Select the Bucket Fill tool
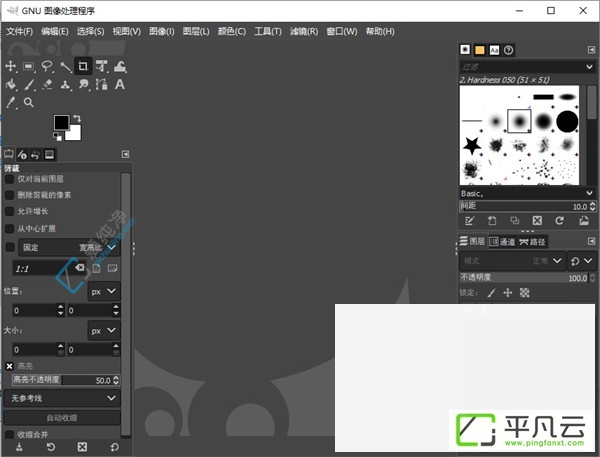Image resolution: width=600 pixels, height=457 pixels. [x=11, y=84]
